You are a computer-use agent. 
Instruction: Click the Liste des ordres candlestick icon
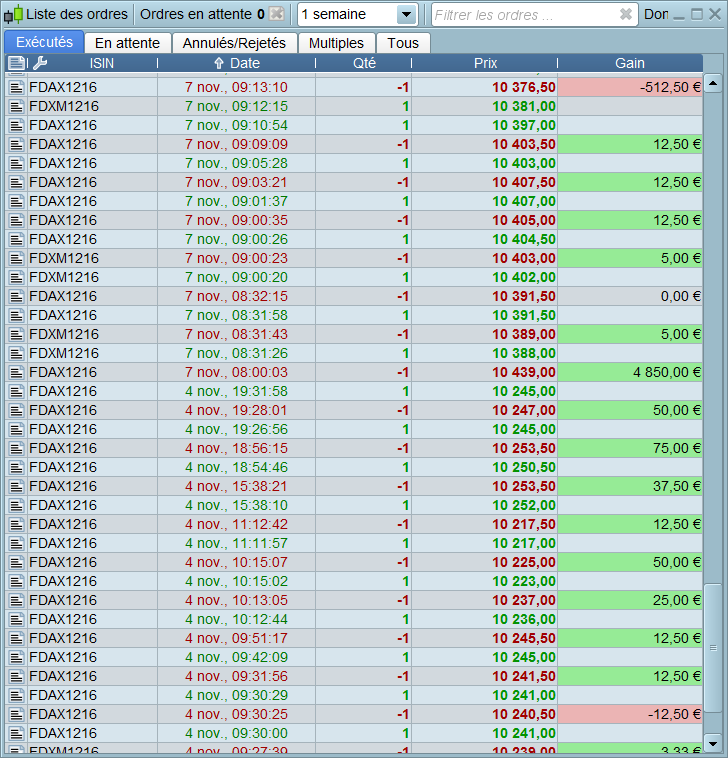pos(13,15)
